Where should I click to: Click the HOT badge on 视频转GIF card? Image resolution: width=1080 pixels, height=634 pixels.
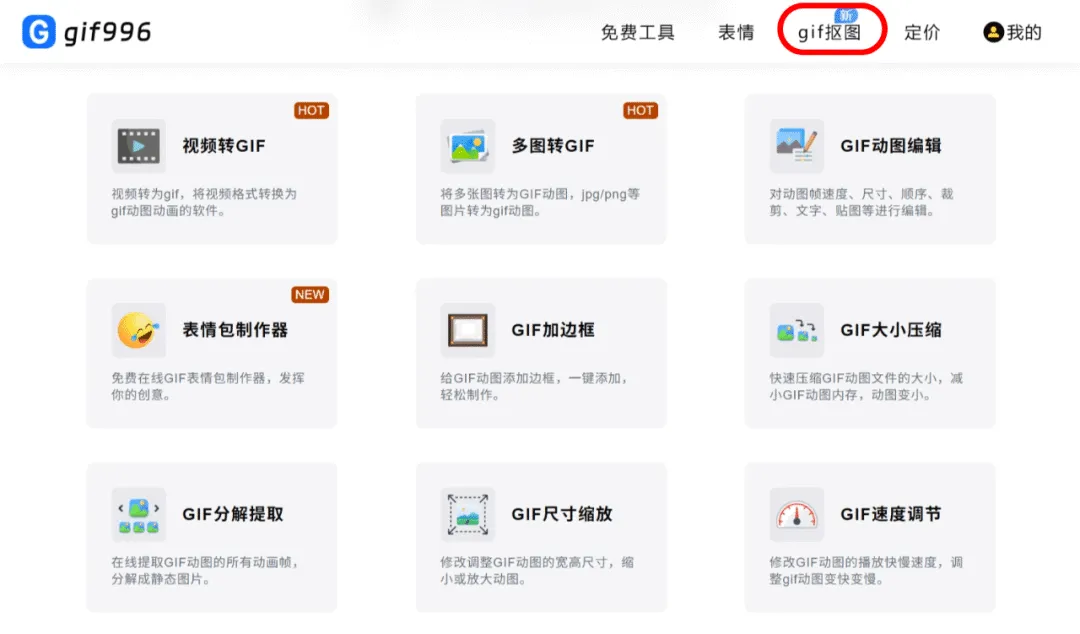[x=311, y=110]
